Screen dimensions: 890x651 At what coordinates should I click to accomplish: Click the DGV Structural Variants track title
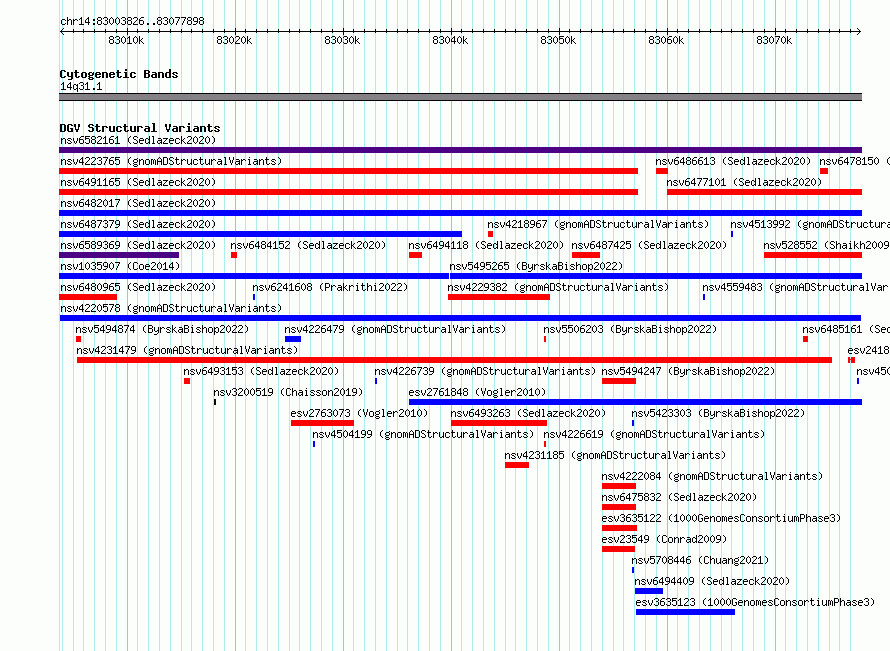(x=140, y=128)
